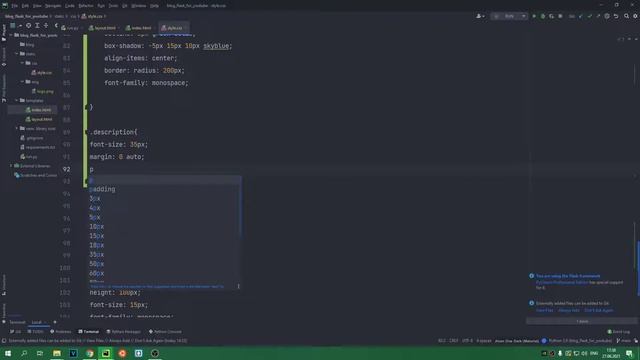Select layout.html in the project tree
Screen dimensions: 640x360
tap(39, 119)
